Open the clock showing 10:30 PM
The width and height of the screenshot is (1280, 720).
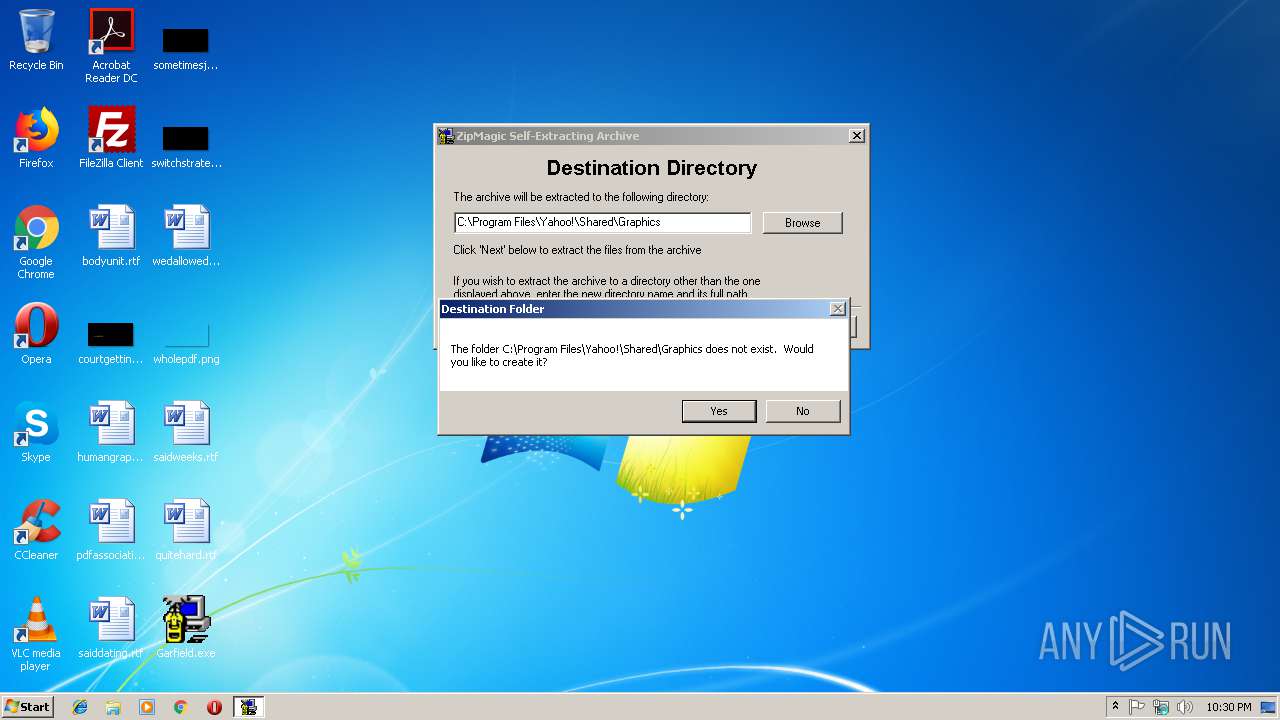[x=1229, y=707]
